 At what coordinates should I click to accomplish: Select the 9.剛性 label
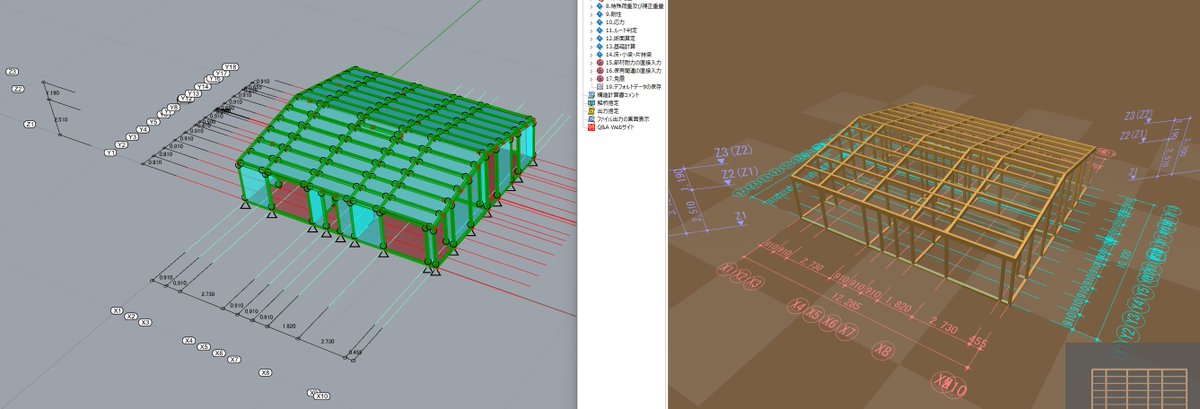614,14
